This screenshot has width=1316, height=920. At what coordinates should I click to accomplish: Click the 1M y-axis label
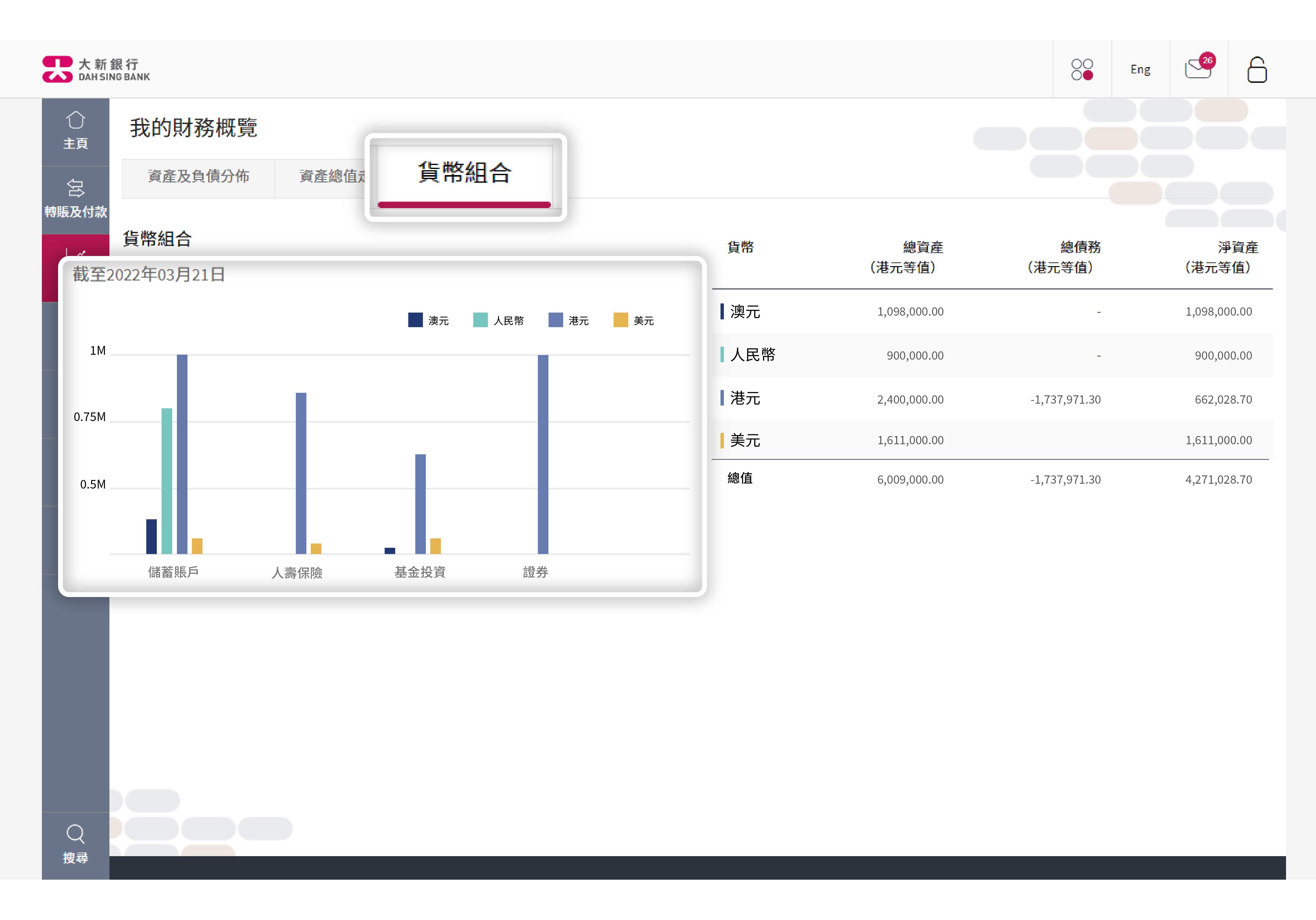tap(98, 350)
